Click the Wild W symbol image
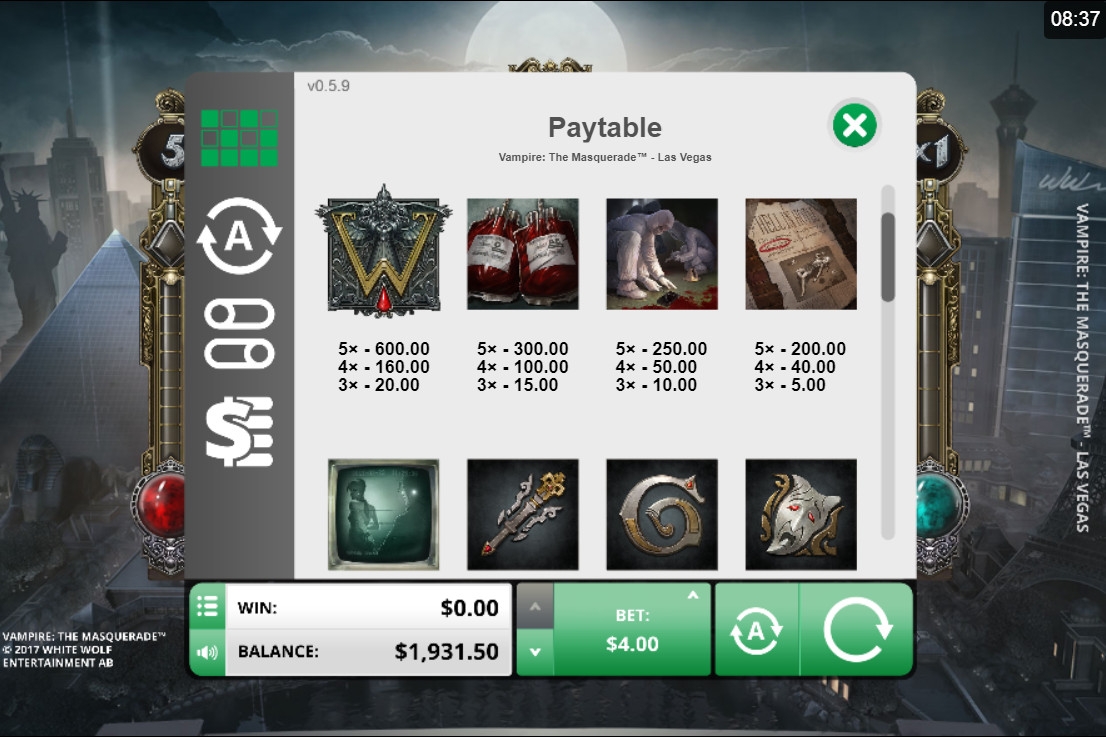The image size is (1106, 737). tap(383, 250)
